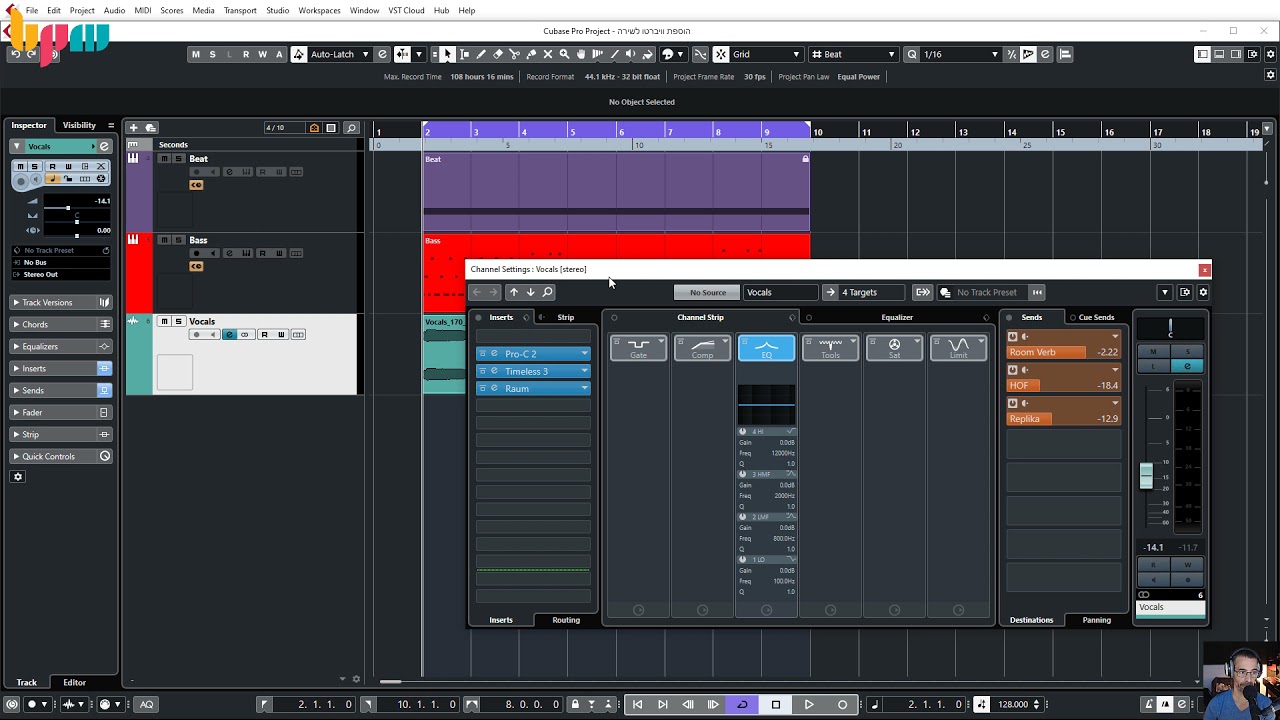Click the Sat saturation strip module
The height and width of the screenshot is (720, 1280).
coord(894,347)
